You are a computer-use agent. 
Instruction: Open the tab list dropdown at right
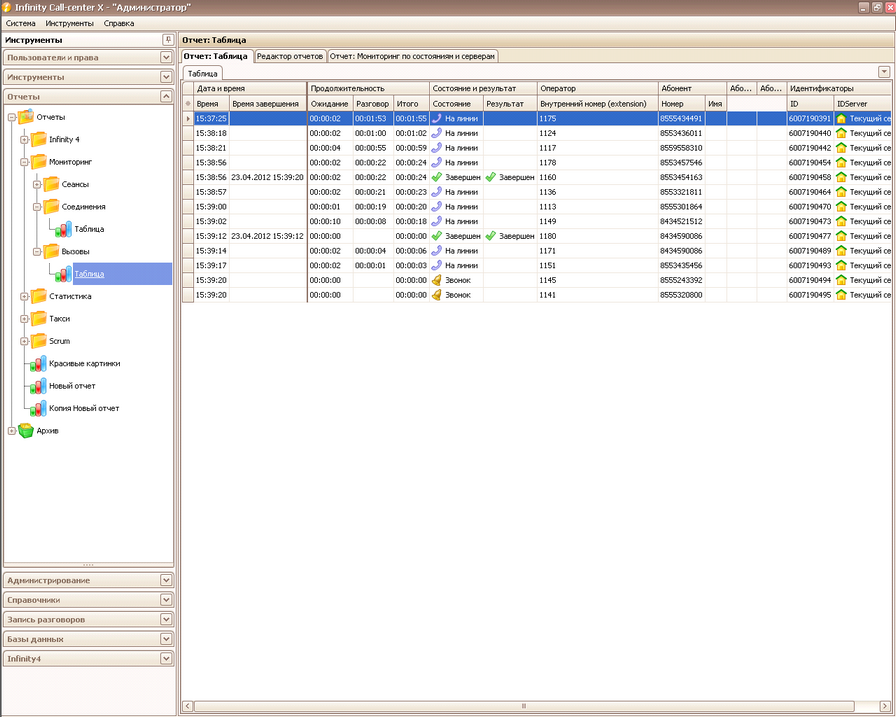883,72
